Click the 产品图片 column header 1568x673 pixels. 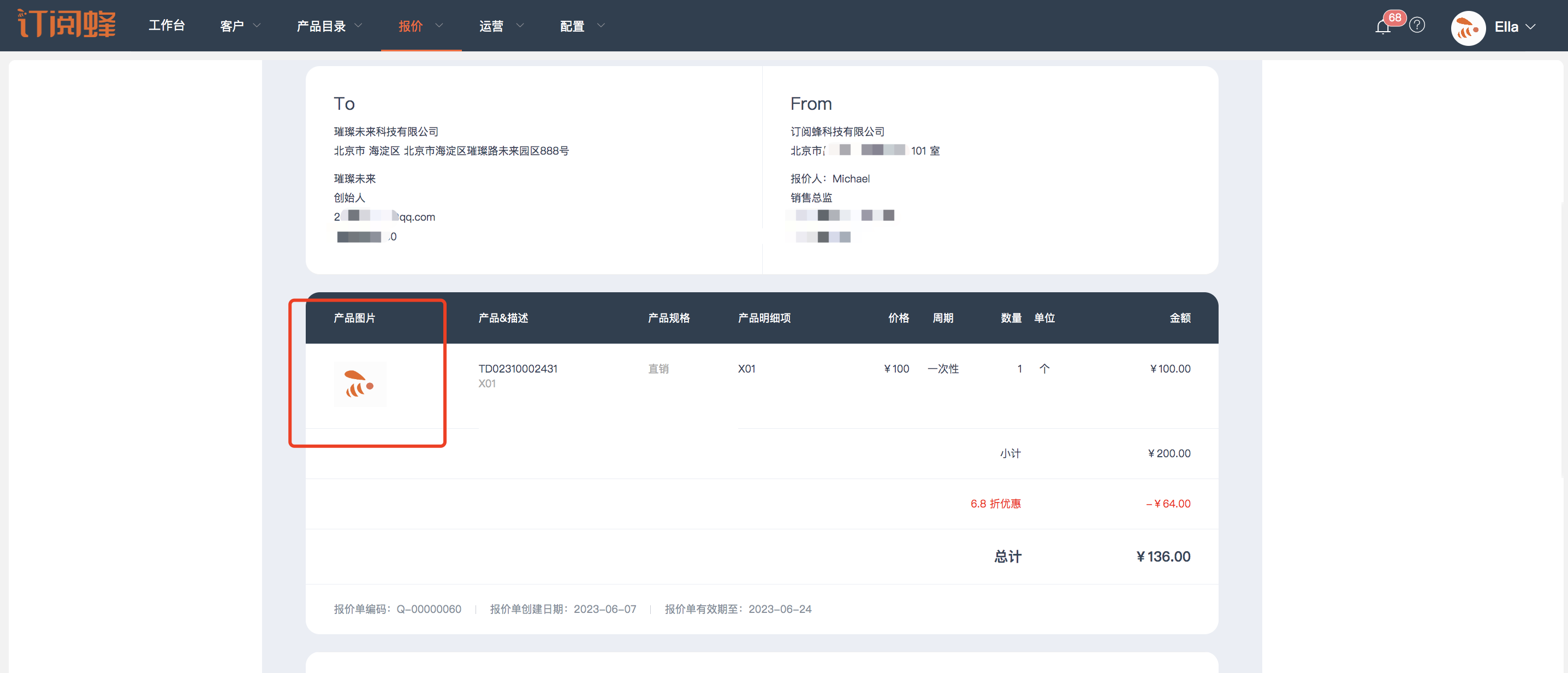[354, 318]
